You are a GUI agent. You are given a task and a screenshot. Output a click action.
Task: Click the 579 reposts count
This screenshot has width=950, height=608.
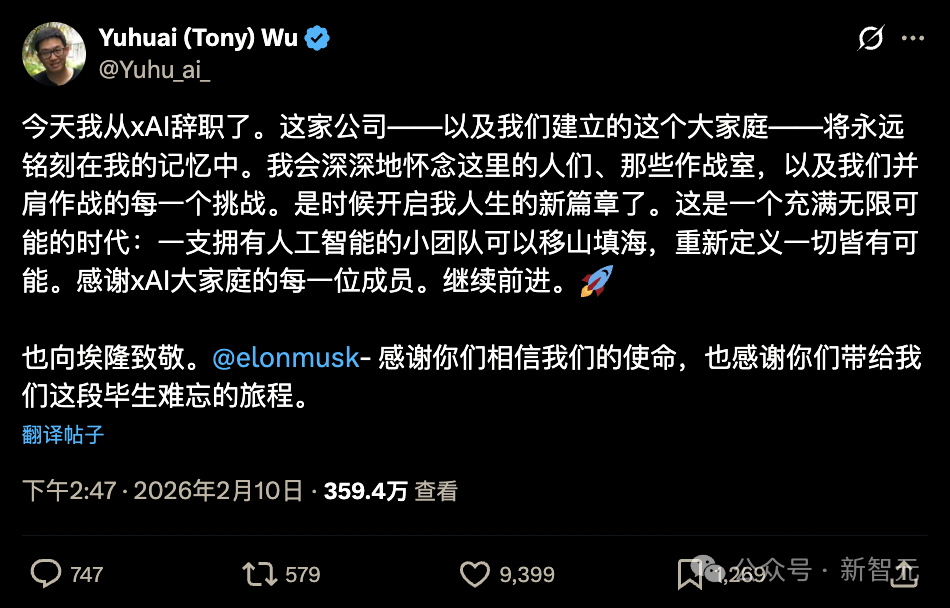[302, 574]
